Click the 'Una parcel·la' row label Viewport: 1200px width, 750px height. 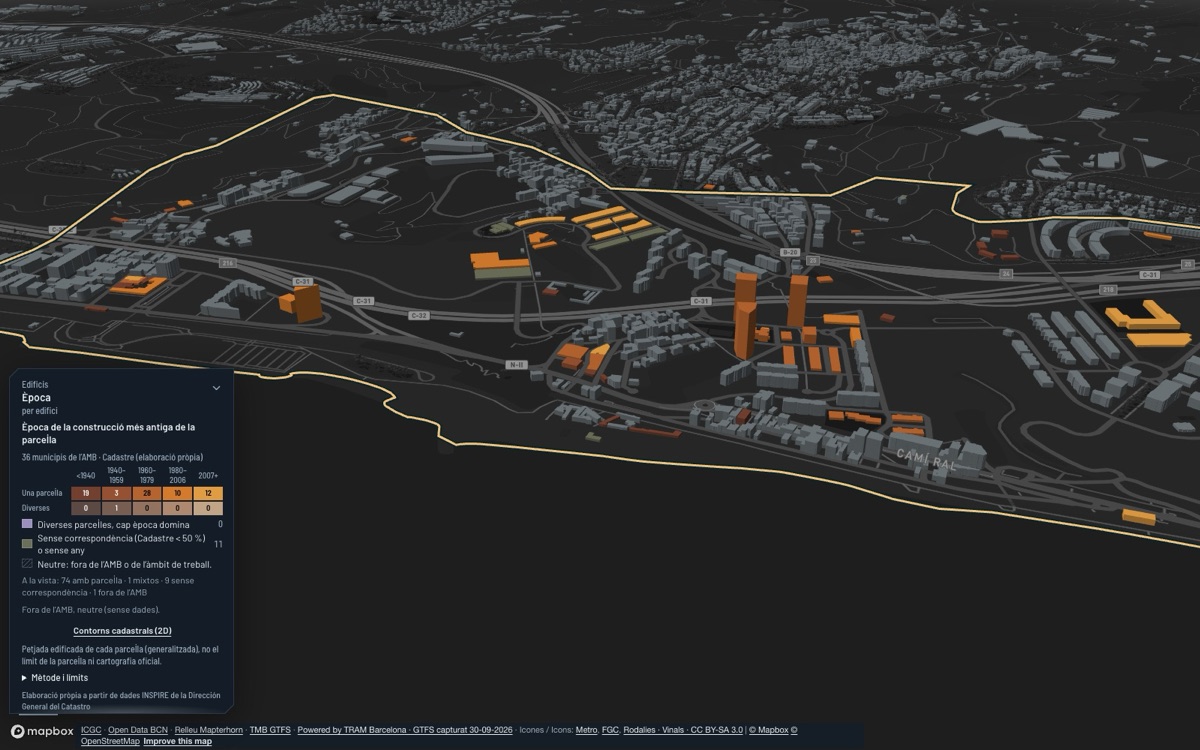(x=42, y=493)
